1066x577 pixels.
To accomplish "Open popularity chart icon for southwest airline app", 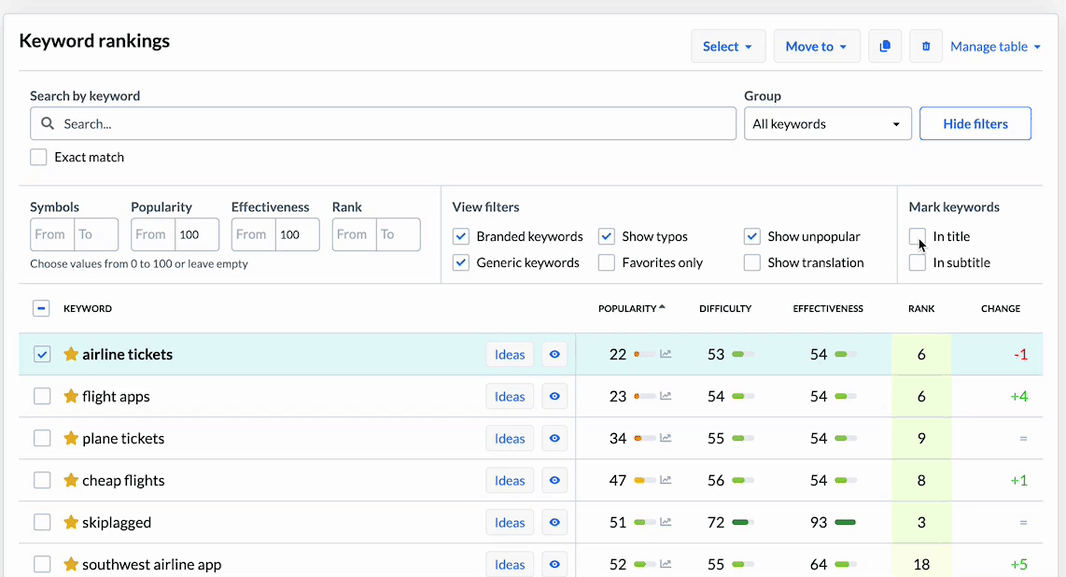I will coord(666,564).
